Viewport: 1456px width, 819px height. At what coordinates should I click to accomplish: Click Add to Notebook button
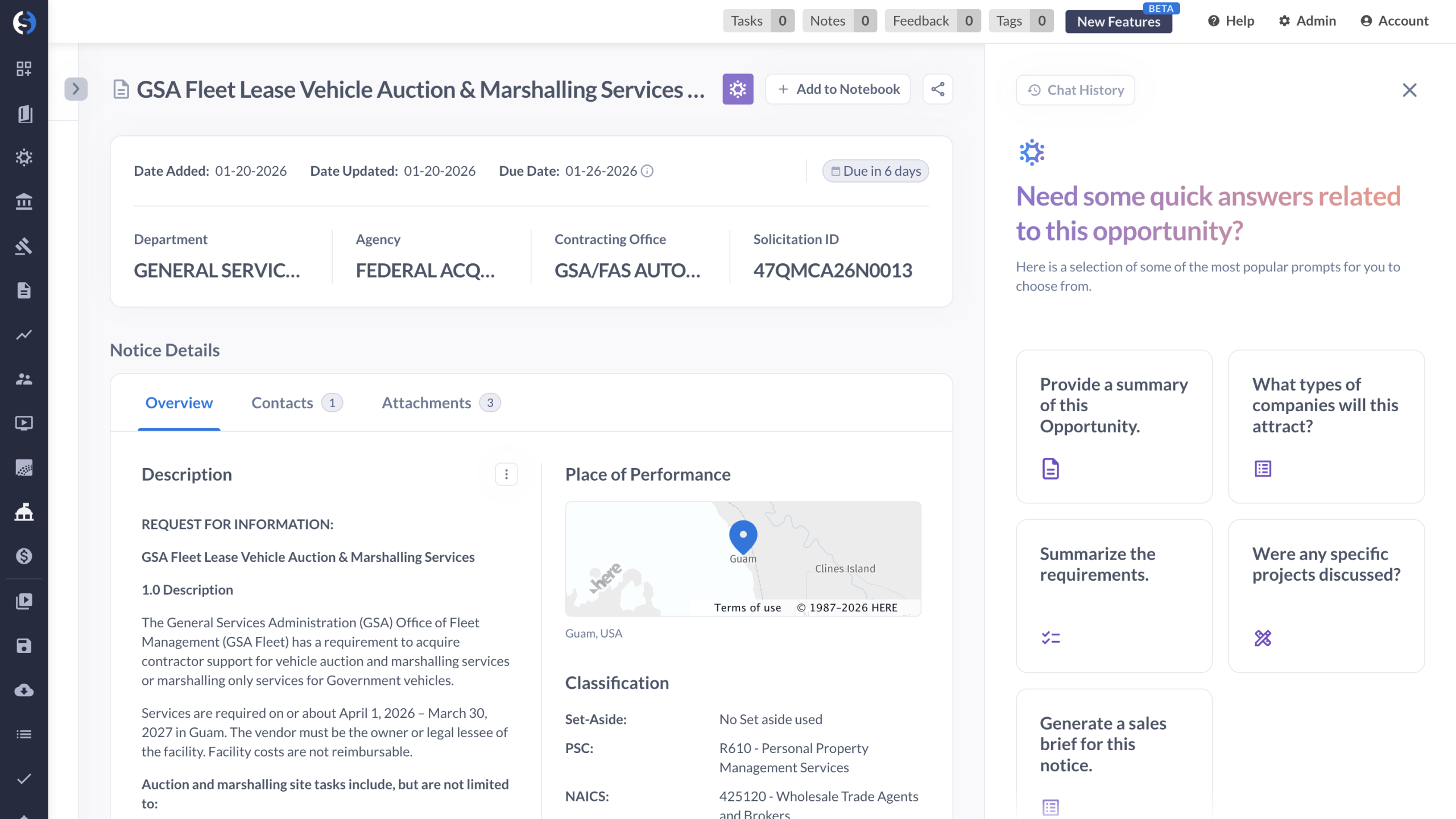[x=838, y=89]
